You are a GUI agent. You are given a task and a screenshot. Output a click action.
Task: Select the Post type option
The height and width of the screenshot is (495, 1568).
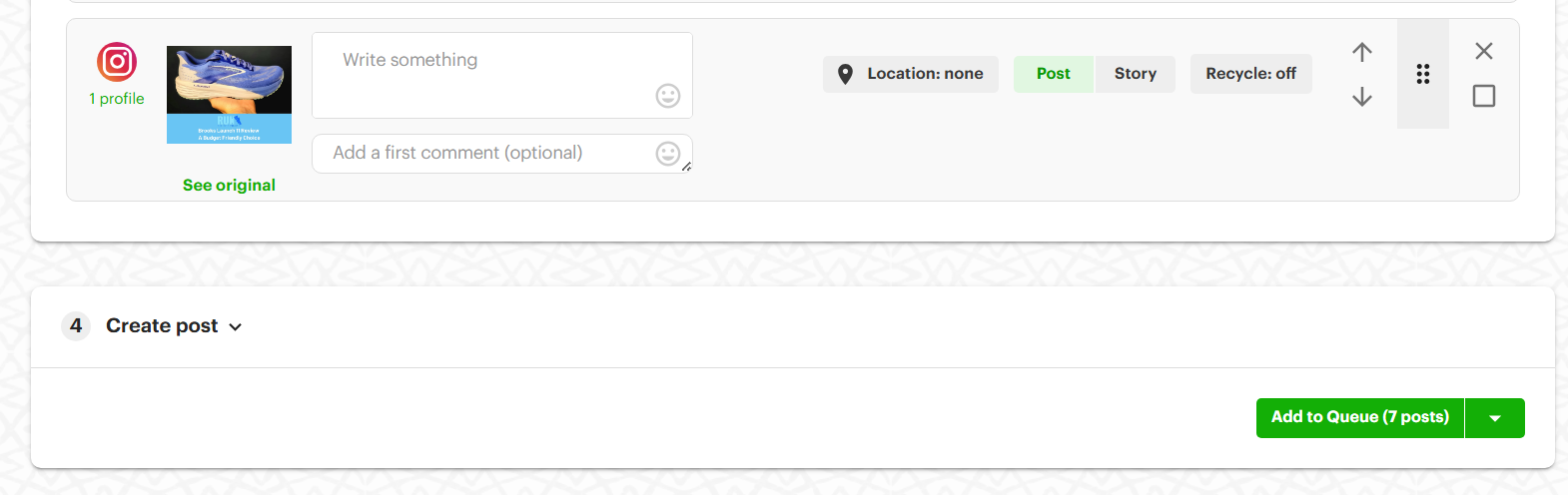(1054, 74)
